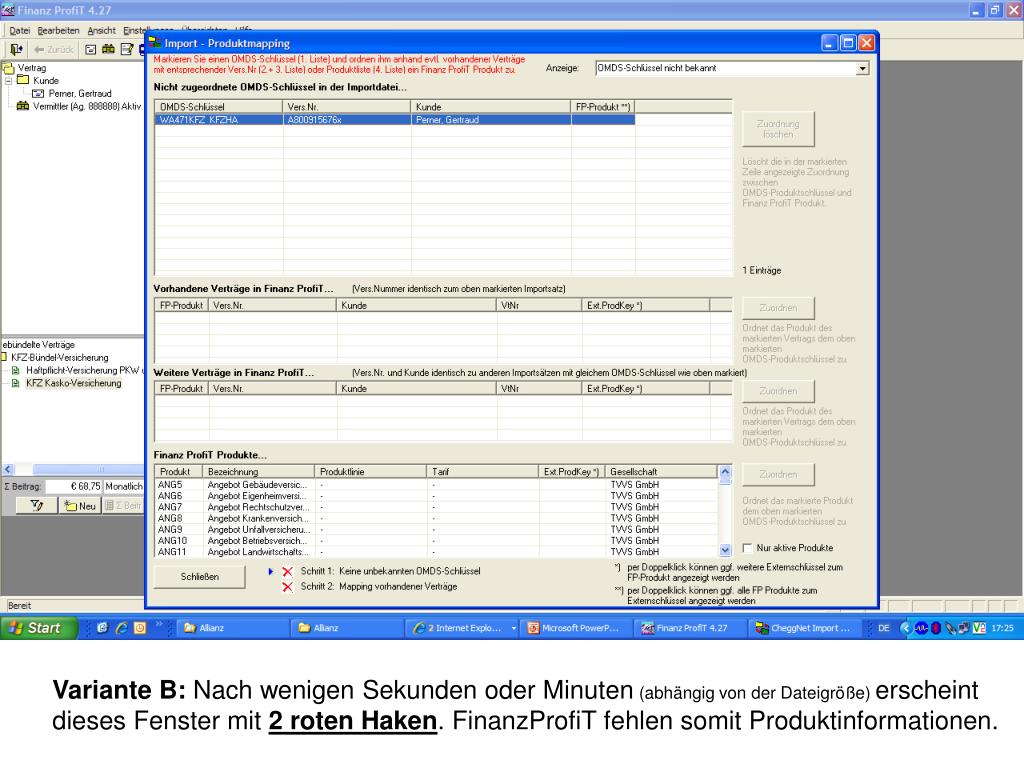1024x768 pixels.
Task: Click the Vertrag folder icon in tree
Action: (8, 67)
